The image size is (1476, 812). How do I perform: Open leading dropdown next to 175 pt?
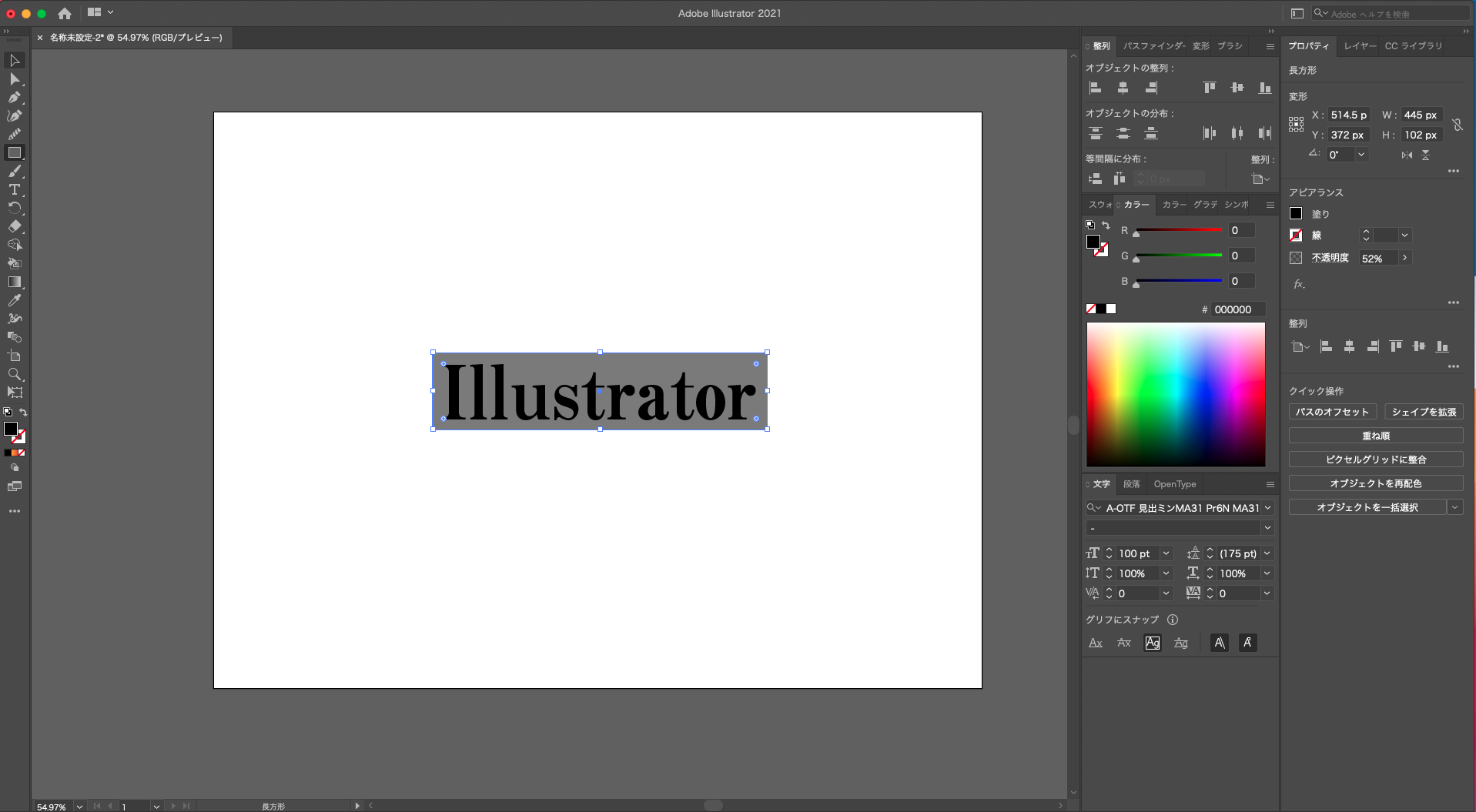click(x=1267, y=553)
